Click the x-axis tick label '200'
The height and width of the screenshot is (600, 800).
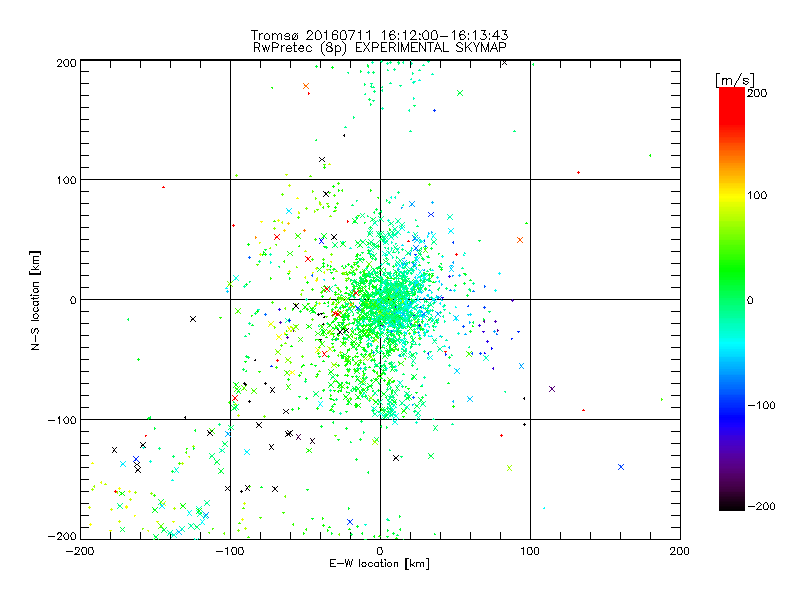[x=680, y=551]
